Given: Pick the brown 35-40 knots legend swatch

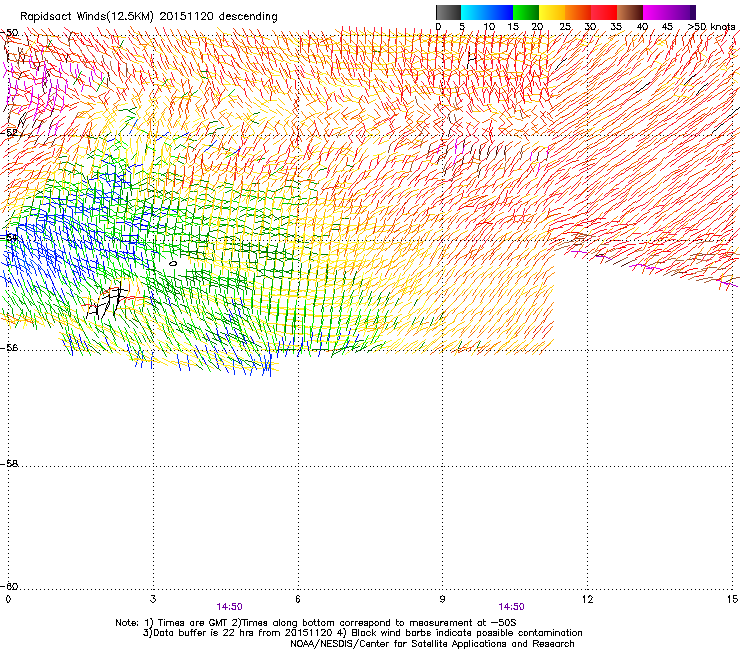Looking at the screenshot, I should (x=630, y=12).
